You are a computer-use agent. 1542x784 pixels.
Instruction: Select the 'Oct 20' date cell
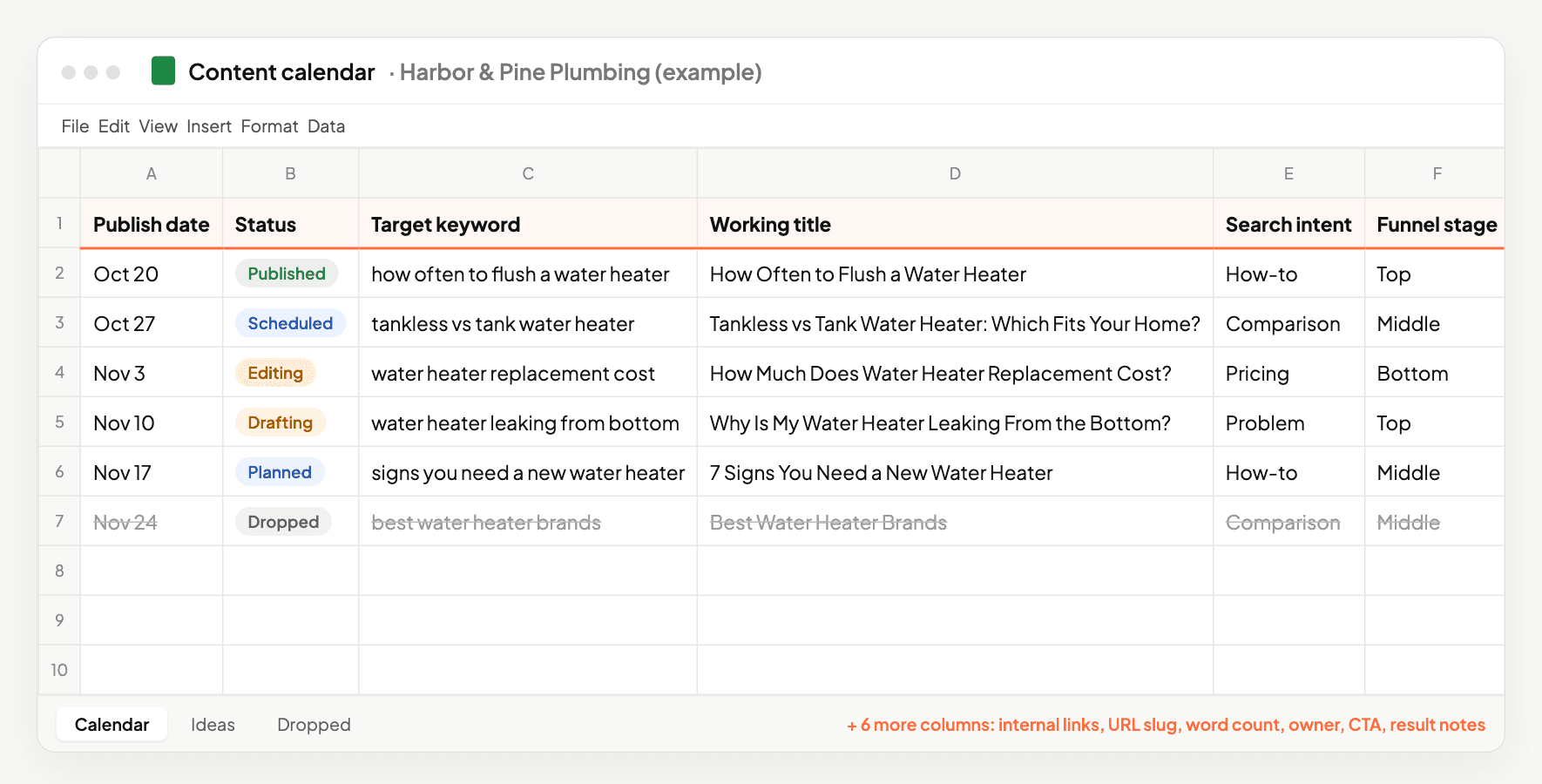click(x=152, y=274)
